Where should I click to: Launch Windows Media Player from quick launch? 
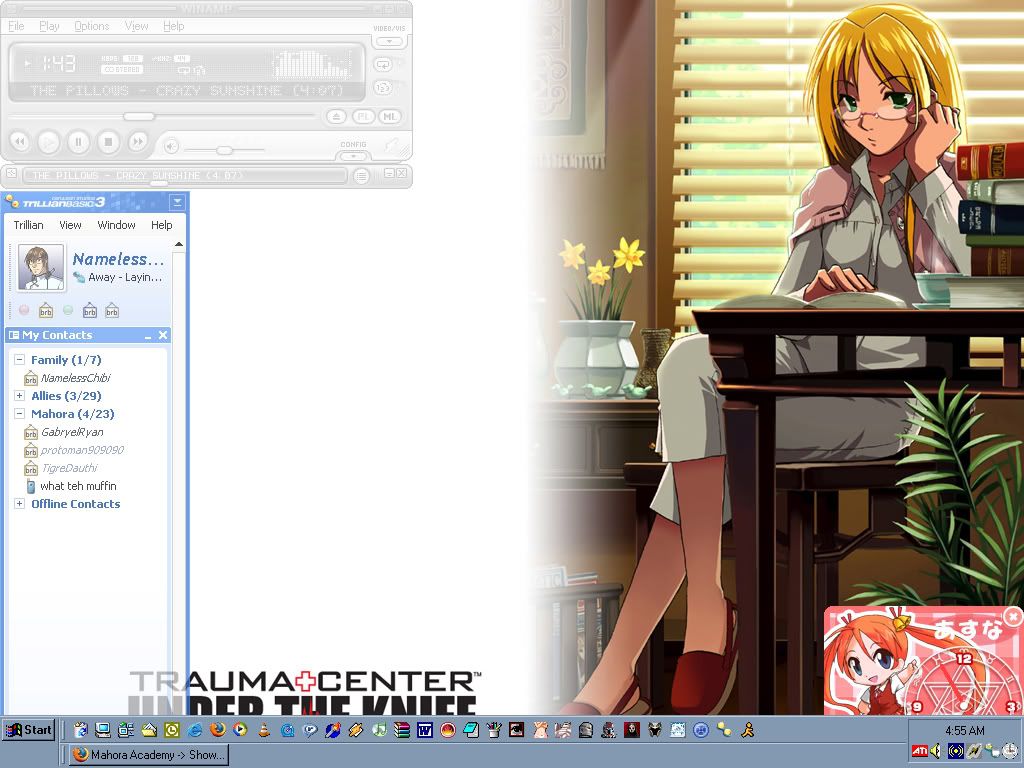tap(240, 729)
